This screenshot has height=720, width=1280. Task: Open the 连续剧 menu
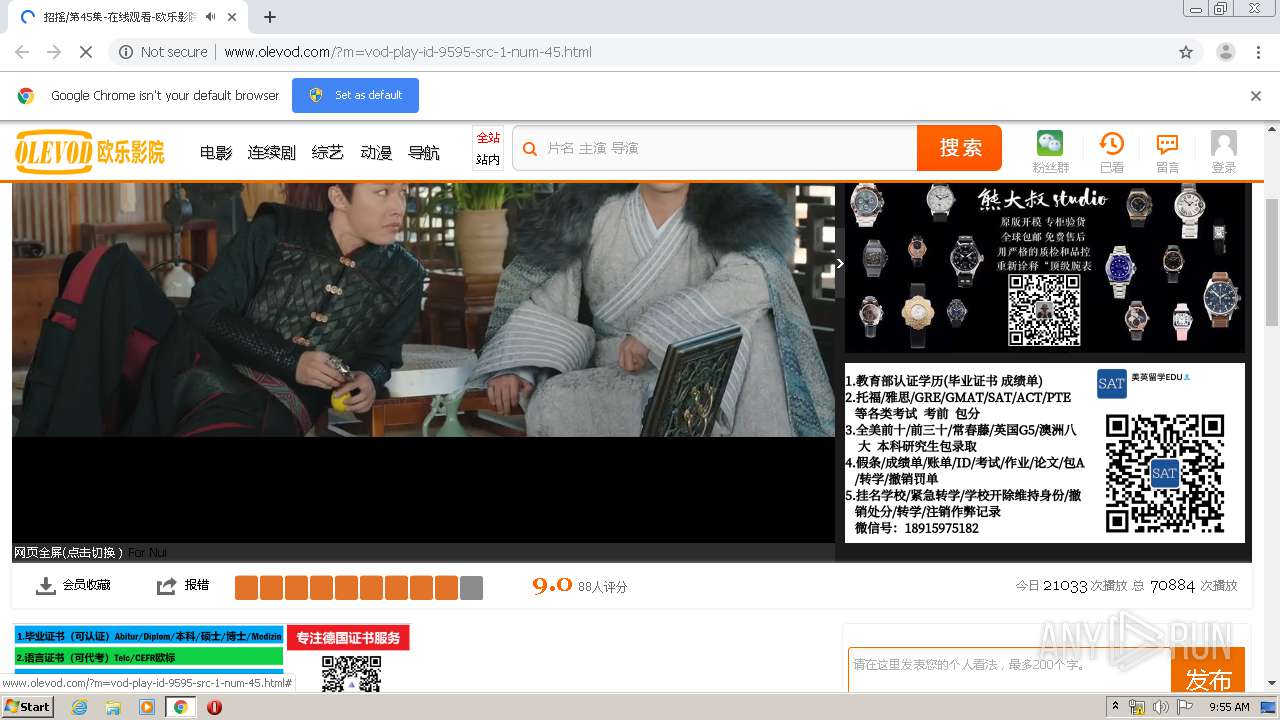point(272,152)
